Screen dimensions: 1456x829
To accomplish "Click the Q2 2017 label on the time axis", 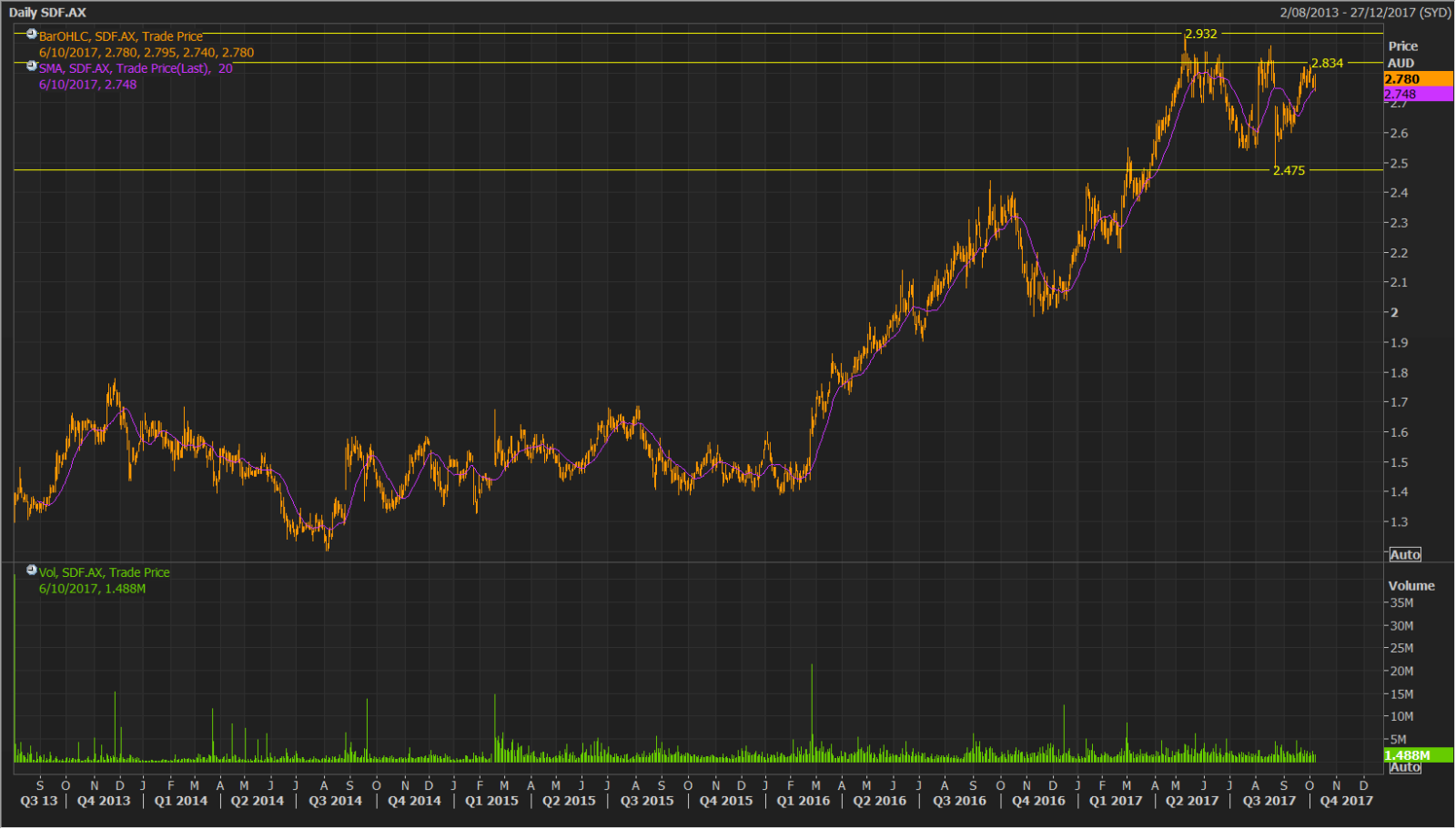I will [1192, 802].
